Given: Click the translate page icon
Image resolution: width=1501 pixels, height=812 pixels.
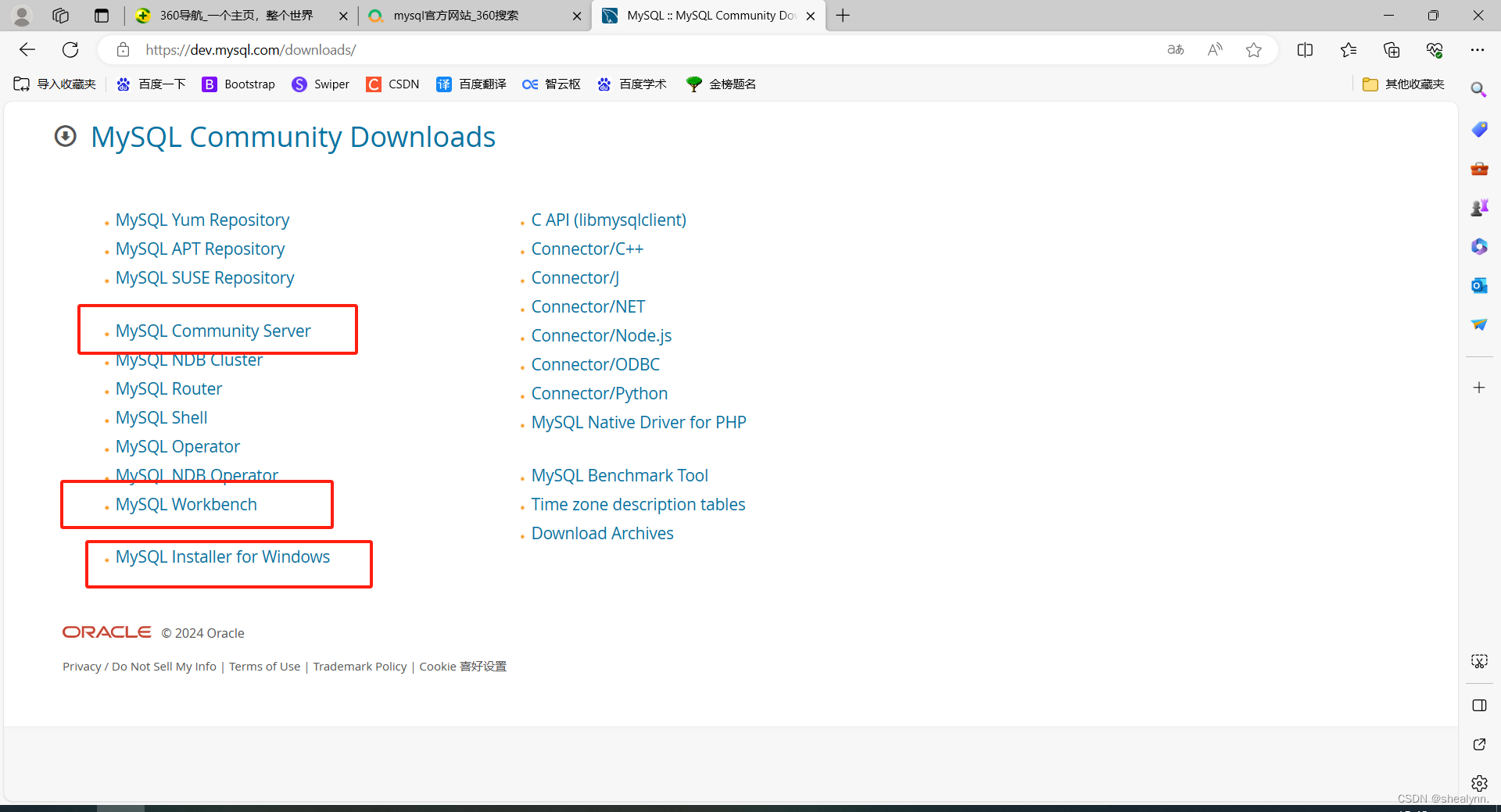Looking at the screenshot, I should point(1175,50).
